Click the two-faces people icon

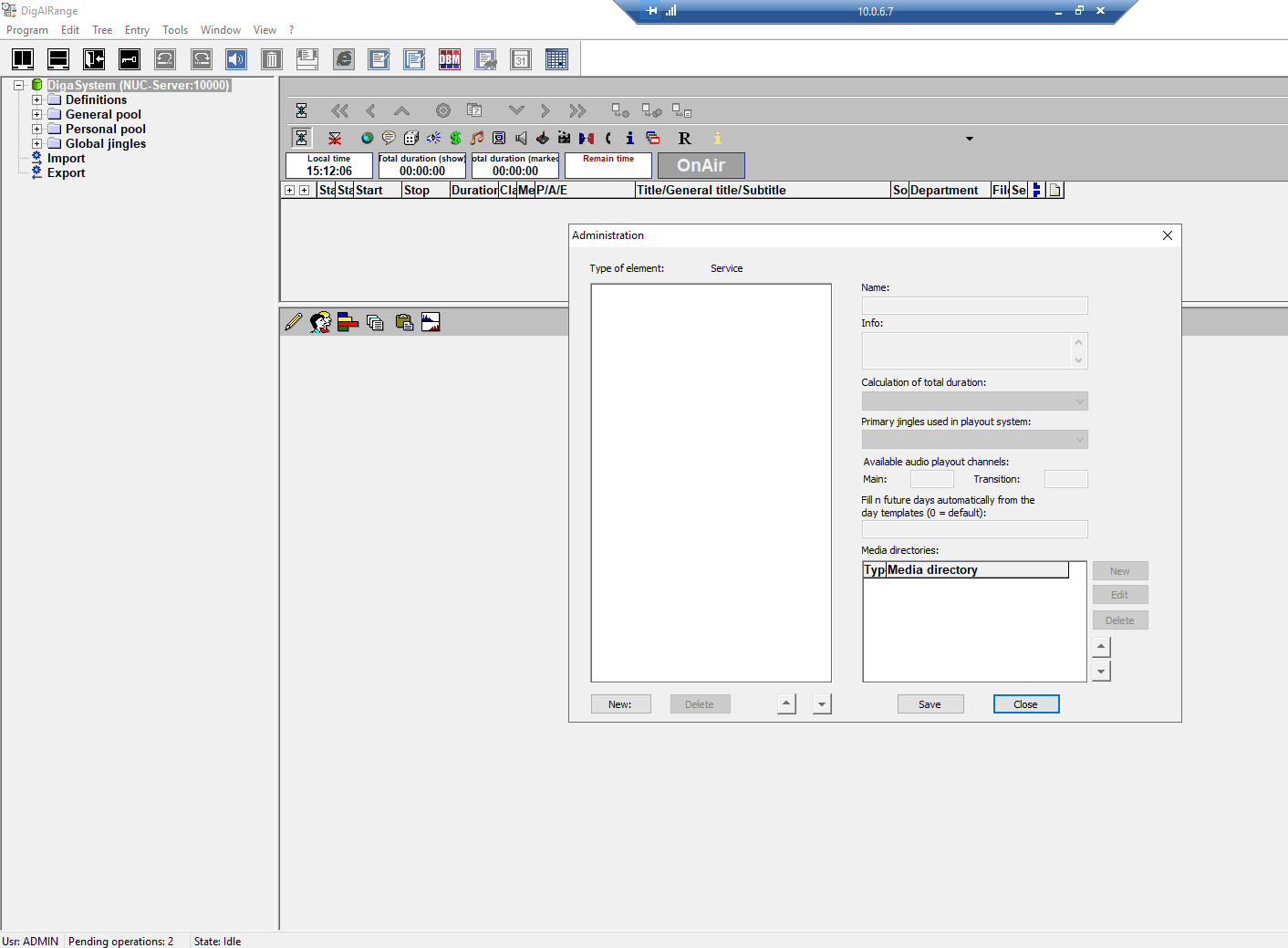[320, 322]
